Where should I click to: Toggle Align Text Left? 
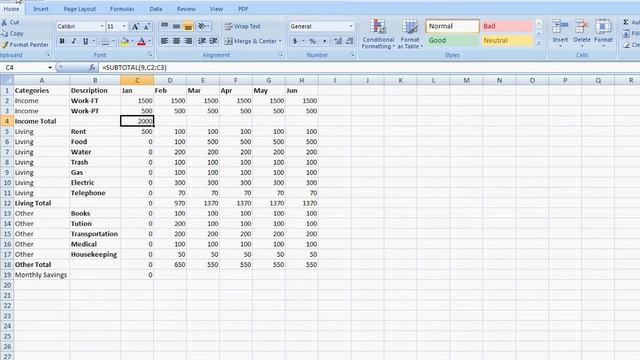pyautogui.click(x=164, y=41)
